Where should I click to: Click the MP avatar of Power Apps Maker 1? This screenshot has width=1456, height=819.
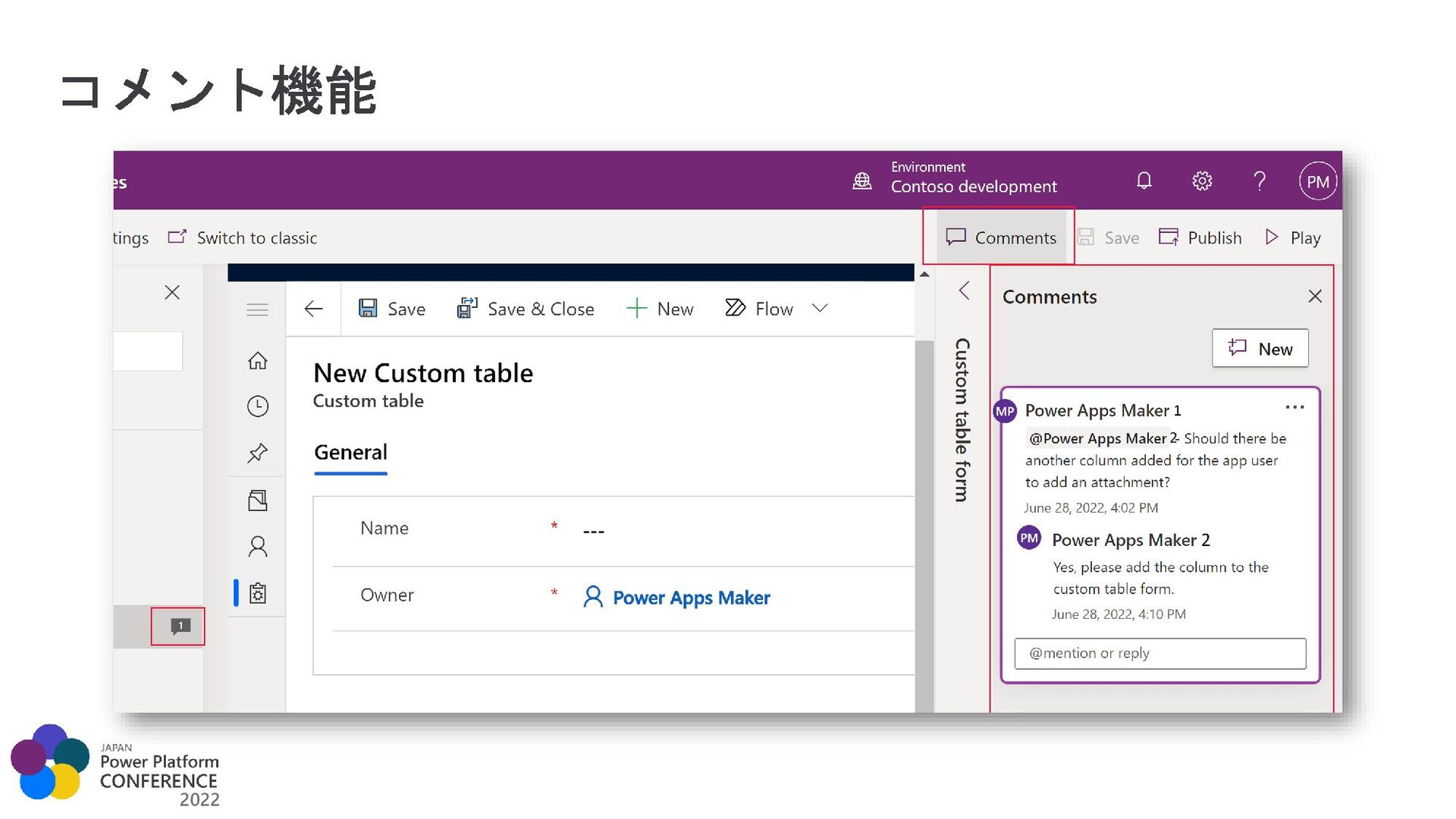[x=1005, y=411]
